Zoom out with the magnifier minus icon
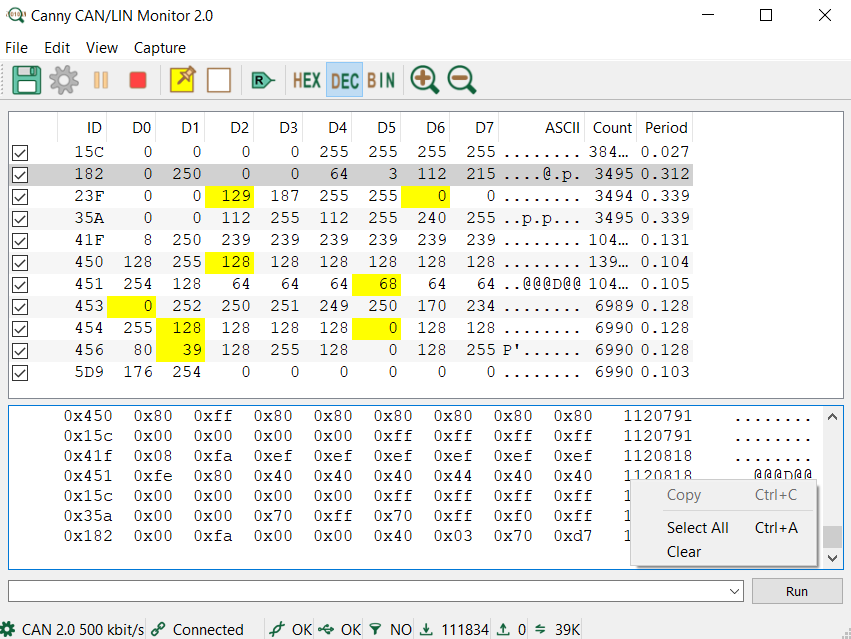Image resolution: width=851 pixels, height=639 pixels. tap(462, 80)
